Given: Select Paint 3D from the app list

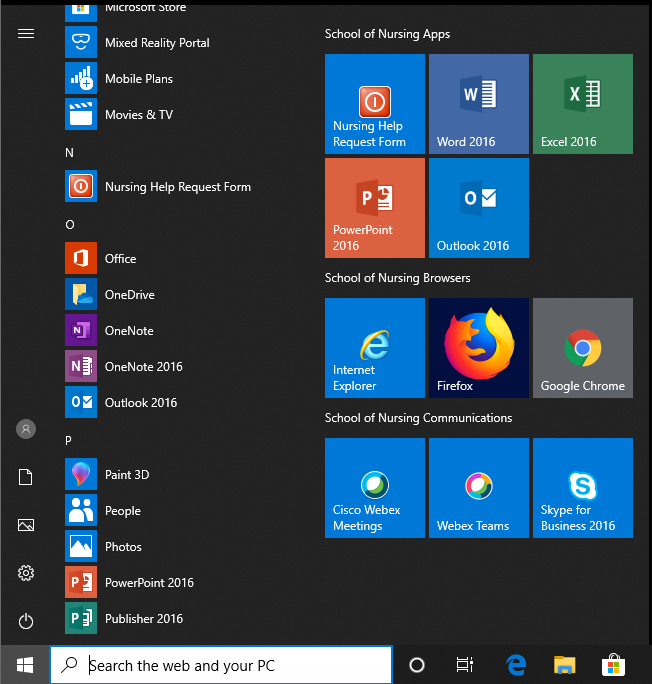Looking at the screenshot, I should (x=127, y=474).
